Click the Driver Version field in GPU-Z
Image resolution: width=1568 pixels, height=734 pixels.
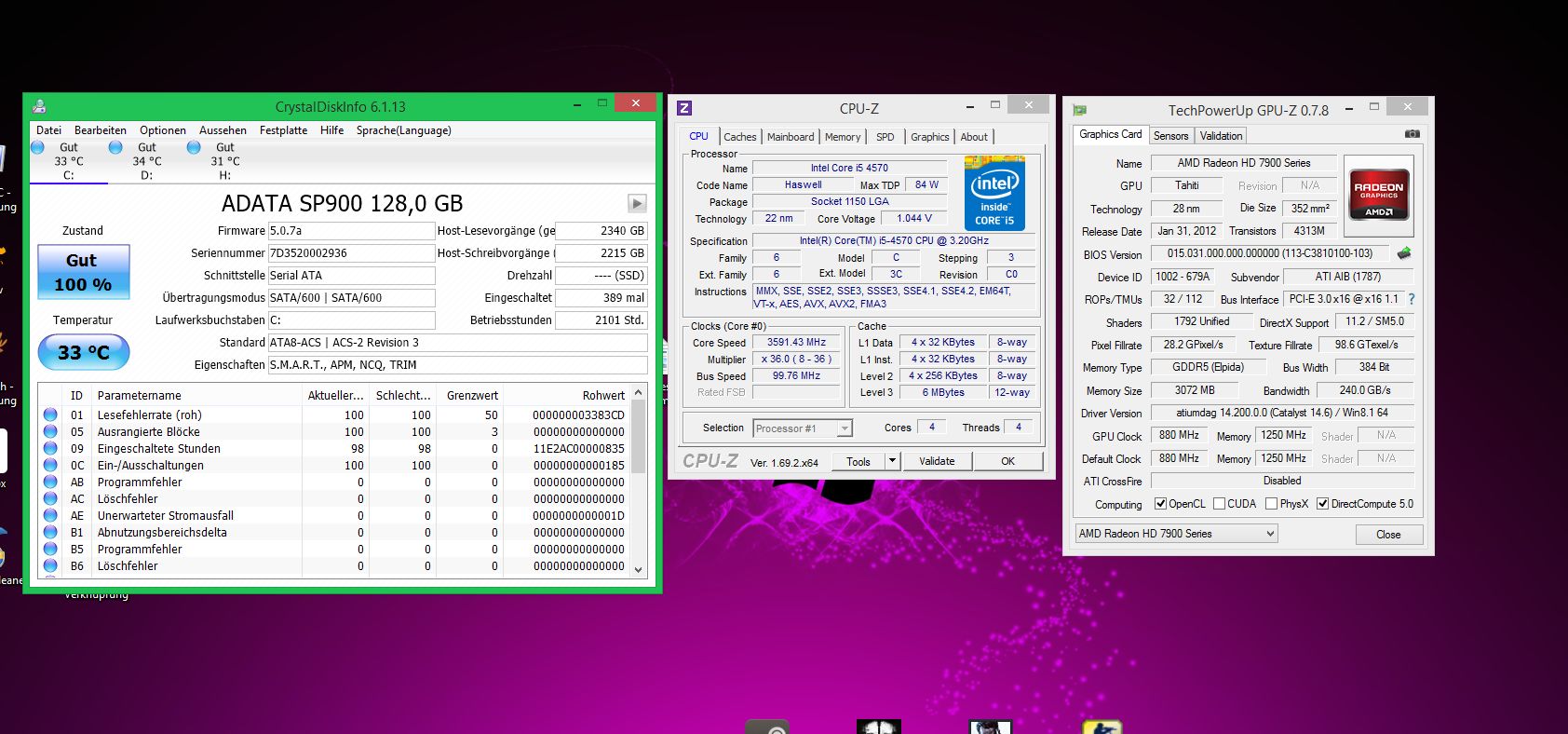click(x=1282, y=413)
